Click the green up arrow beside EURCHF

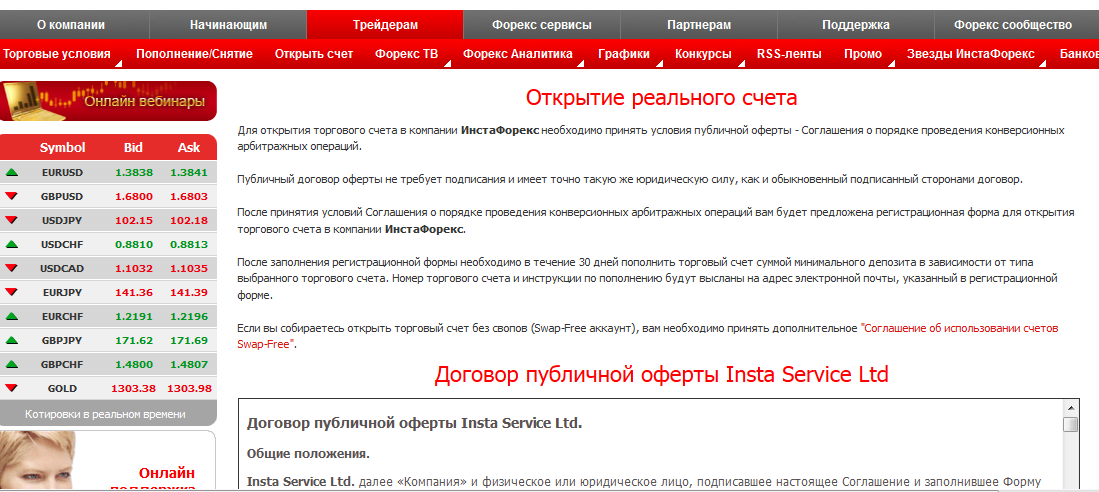pos(11,316)
